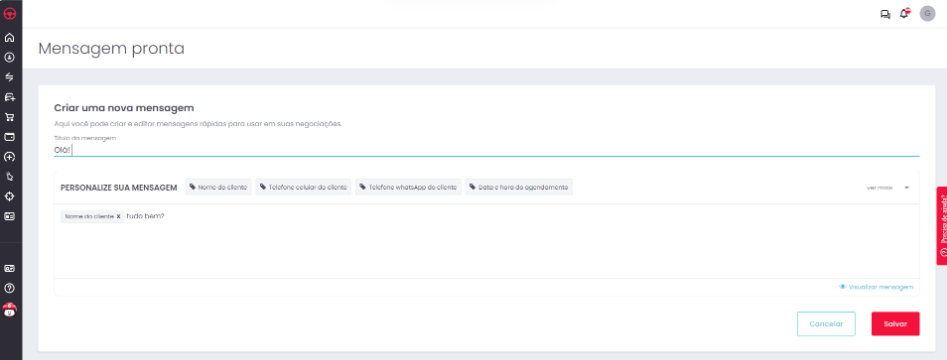Remove the Nome do cliente tag with x
This screenshot has width=947, height=360.
(118, 216)
